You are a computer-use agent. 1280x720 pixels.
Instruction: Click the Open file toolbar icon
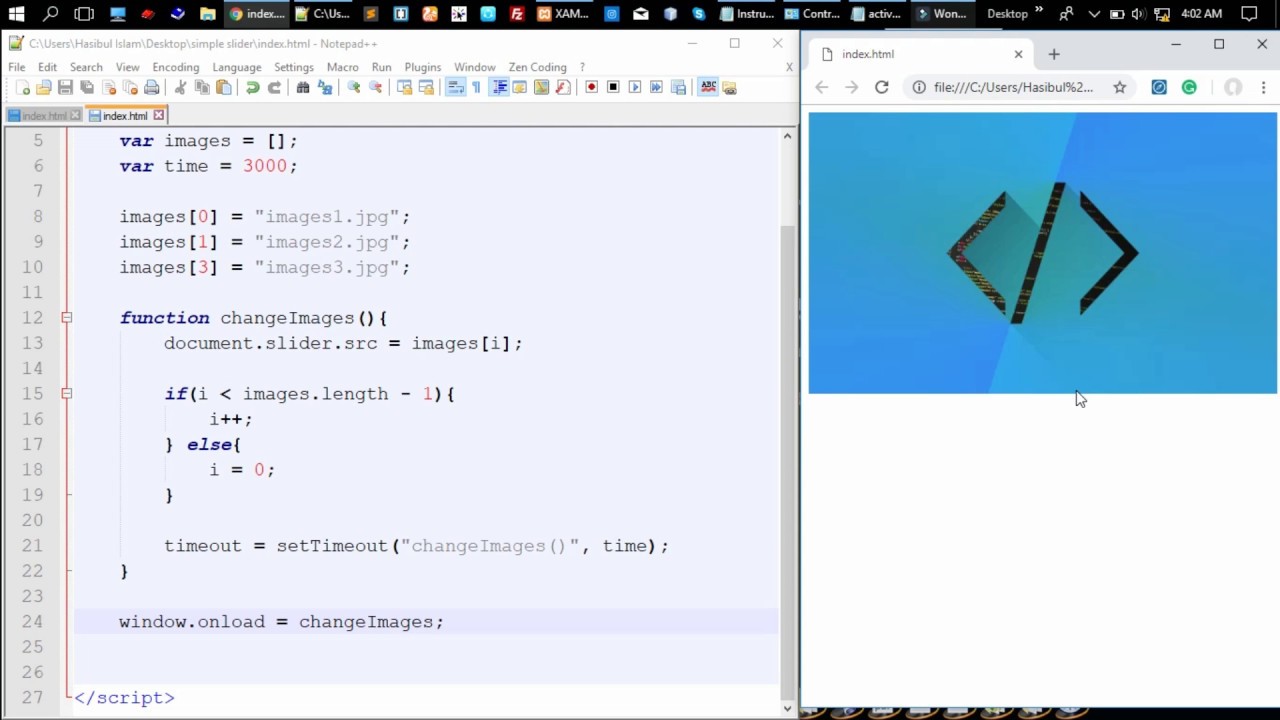[43, 88]
